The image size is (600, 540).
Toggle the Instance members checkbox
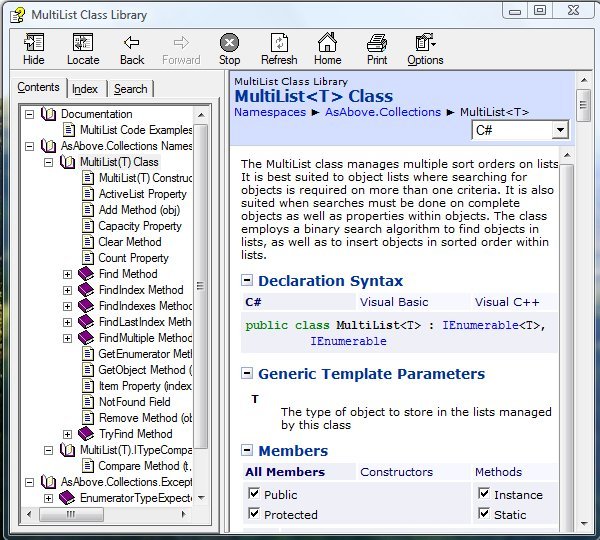point(484,493)
